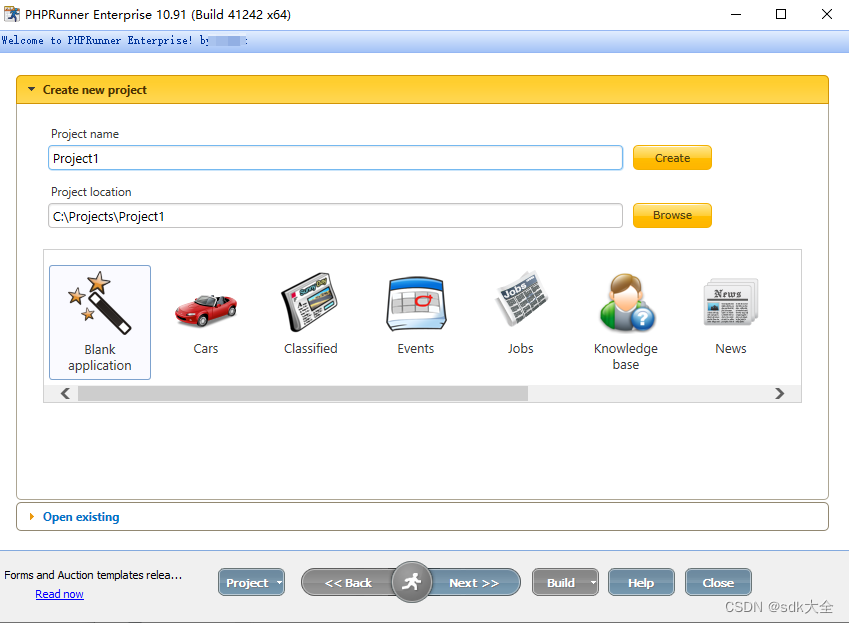This screenshot has height=623, width=849.
Task: Select the Events calendar template icon
Action: pyautogui.click(x=416, y=303)
